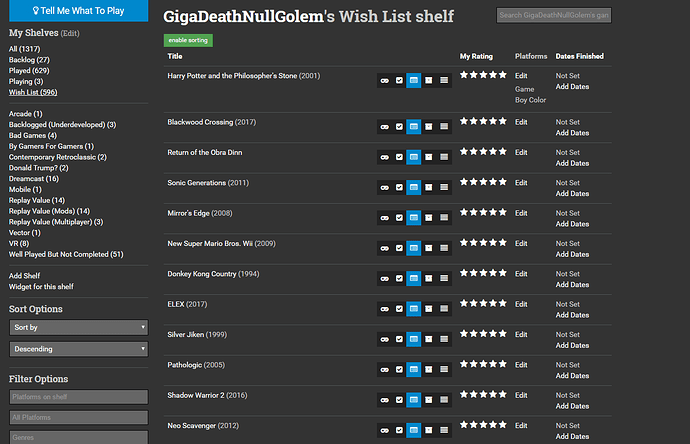The width and height of the screenshot is (690, 444).
Task: Open Pathologic (2005) title link
Action: click(x=196, y=365)
